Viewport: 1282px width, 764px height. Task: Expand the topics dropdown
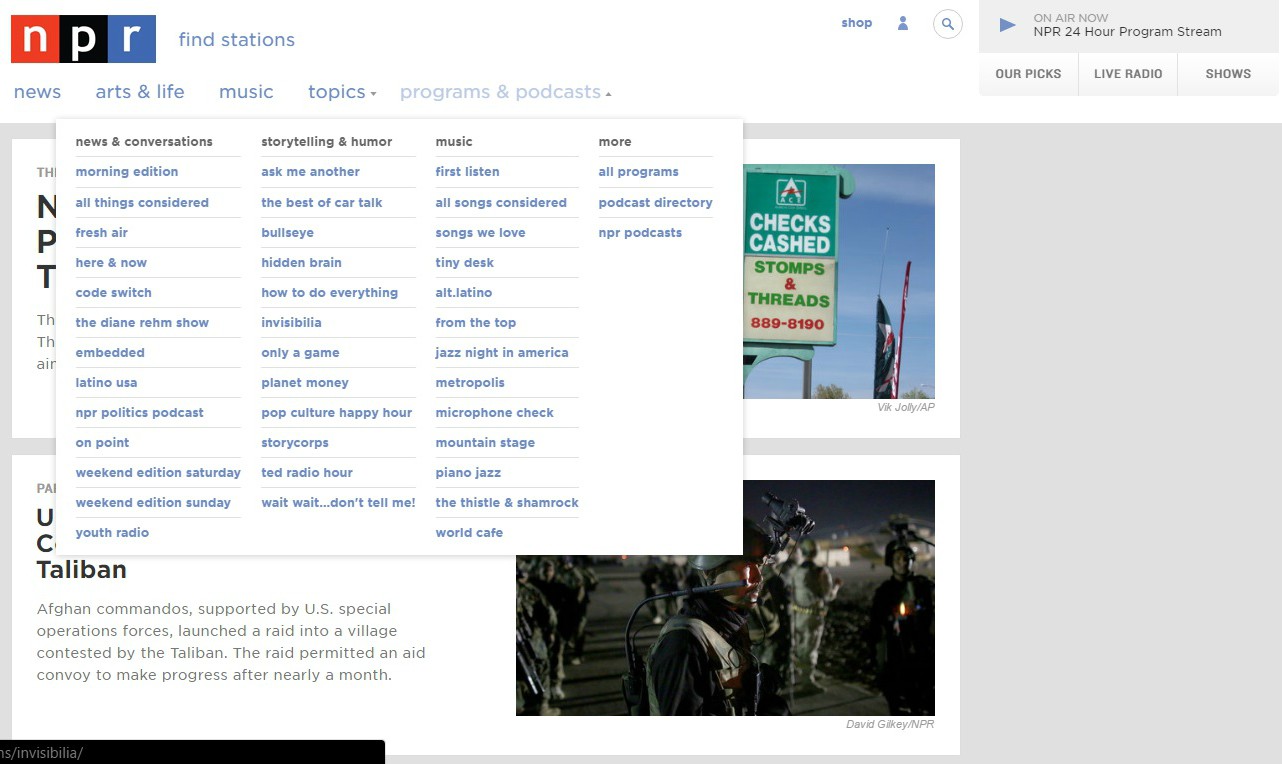pyautogui.click(x=342, y=92)
